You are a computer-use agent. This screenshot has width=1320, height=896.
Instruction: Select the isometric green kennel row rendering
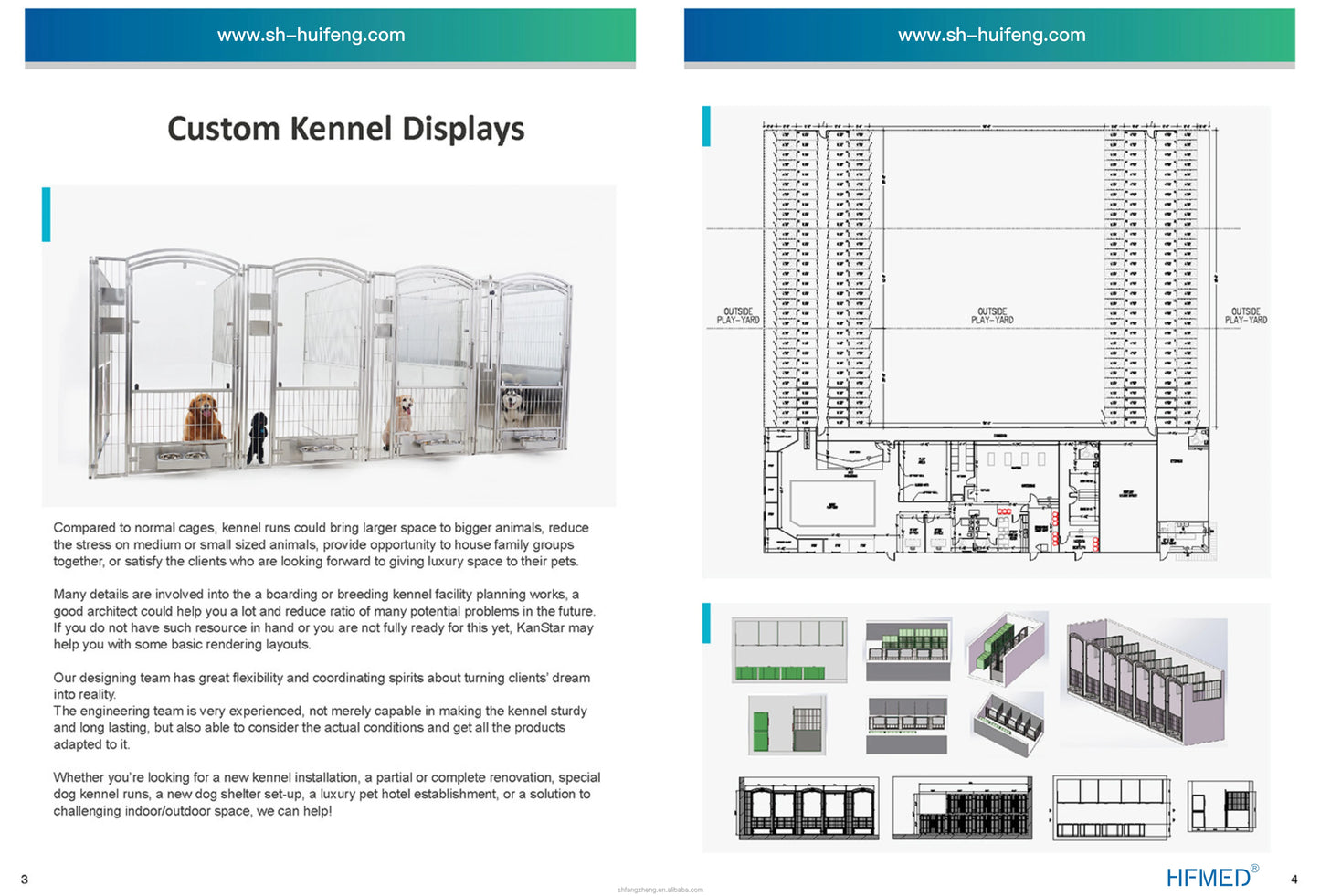[x=1007, y=649]
